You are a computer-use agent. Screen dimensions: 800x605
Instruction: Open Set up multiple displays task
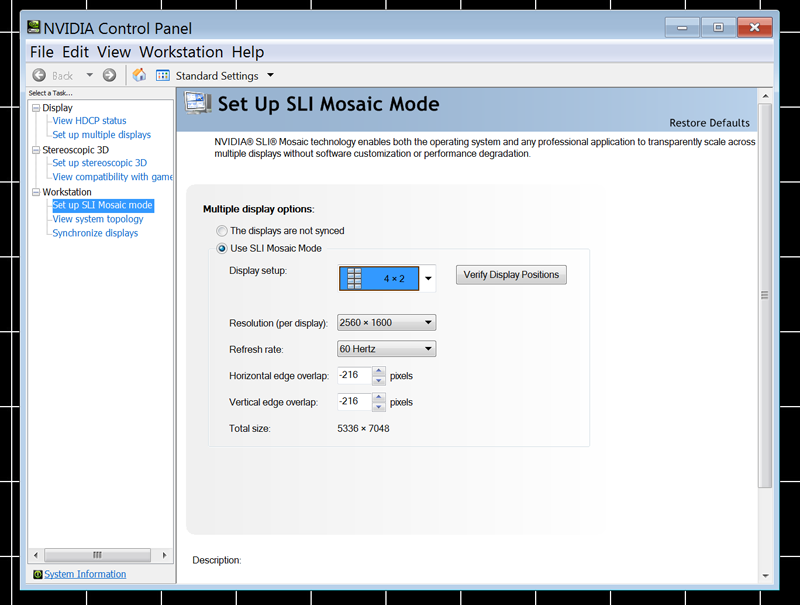[102, 135]
